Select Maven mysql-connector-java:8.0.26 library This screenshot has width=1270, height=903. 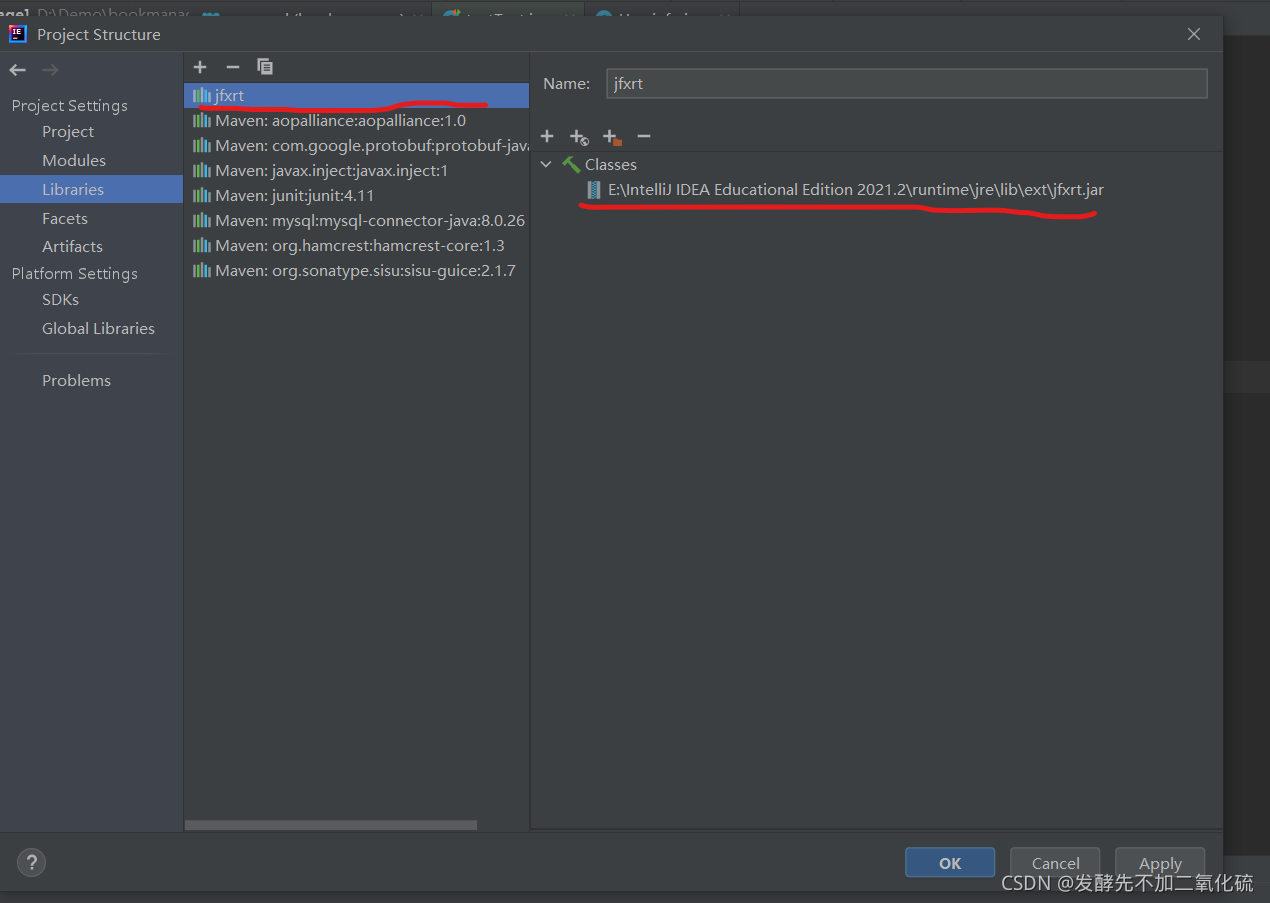[x=357, y=221]
